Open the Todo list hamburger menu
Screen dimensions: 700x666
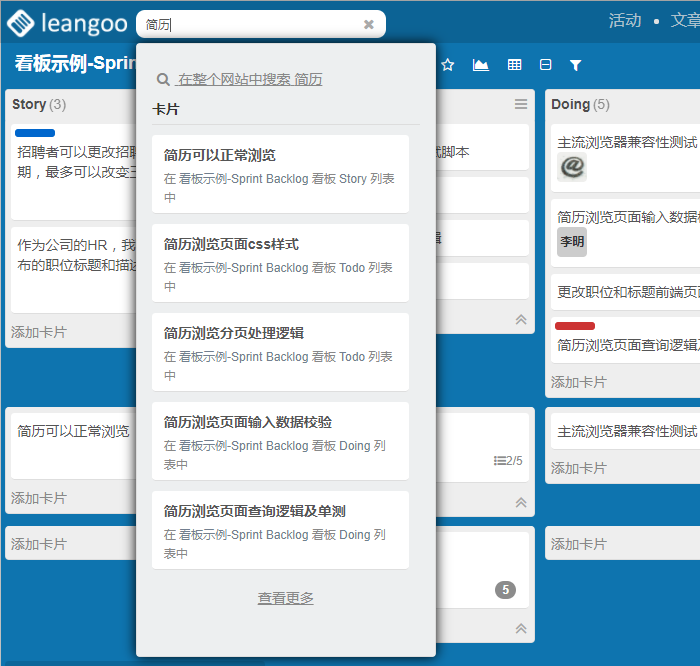[x=520, y=104]
